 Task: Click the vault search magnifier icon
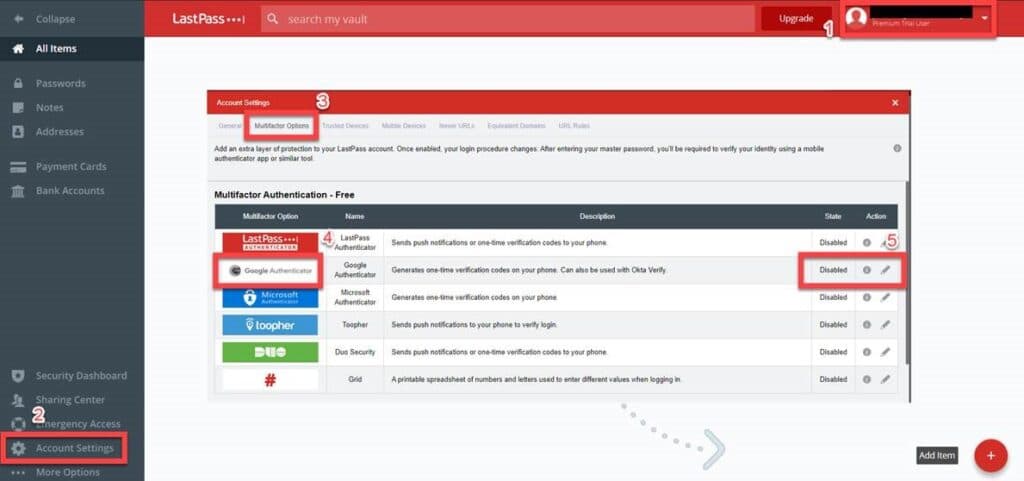[x=274, y=19]
